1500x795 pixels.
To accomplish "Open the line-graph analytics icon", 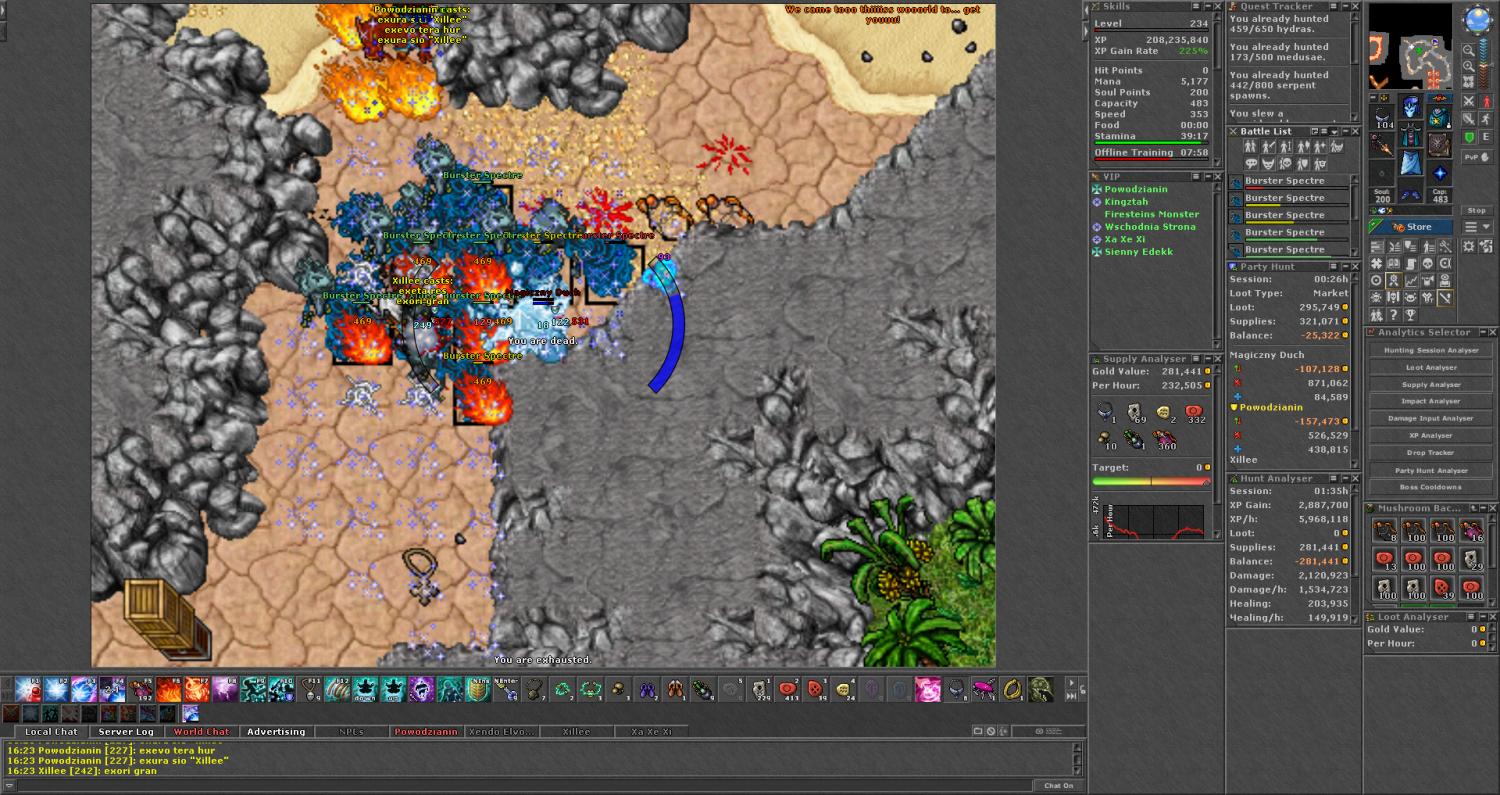I will (x=1410, y=280).
